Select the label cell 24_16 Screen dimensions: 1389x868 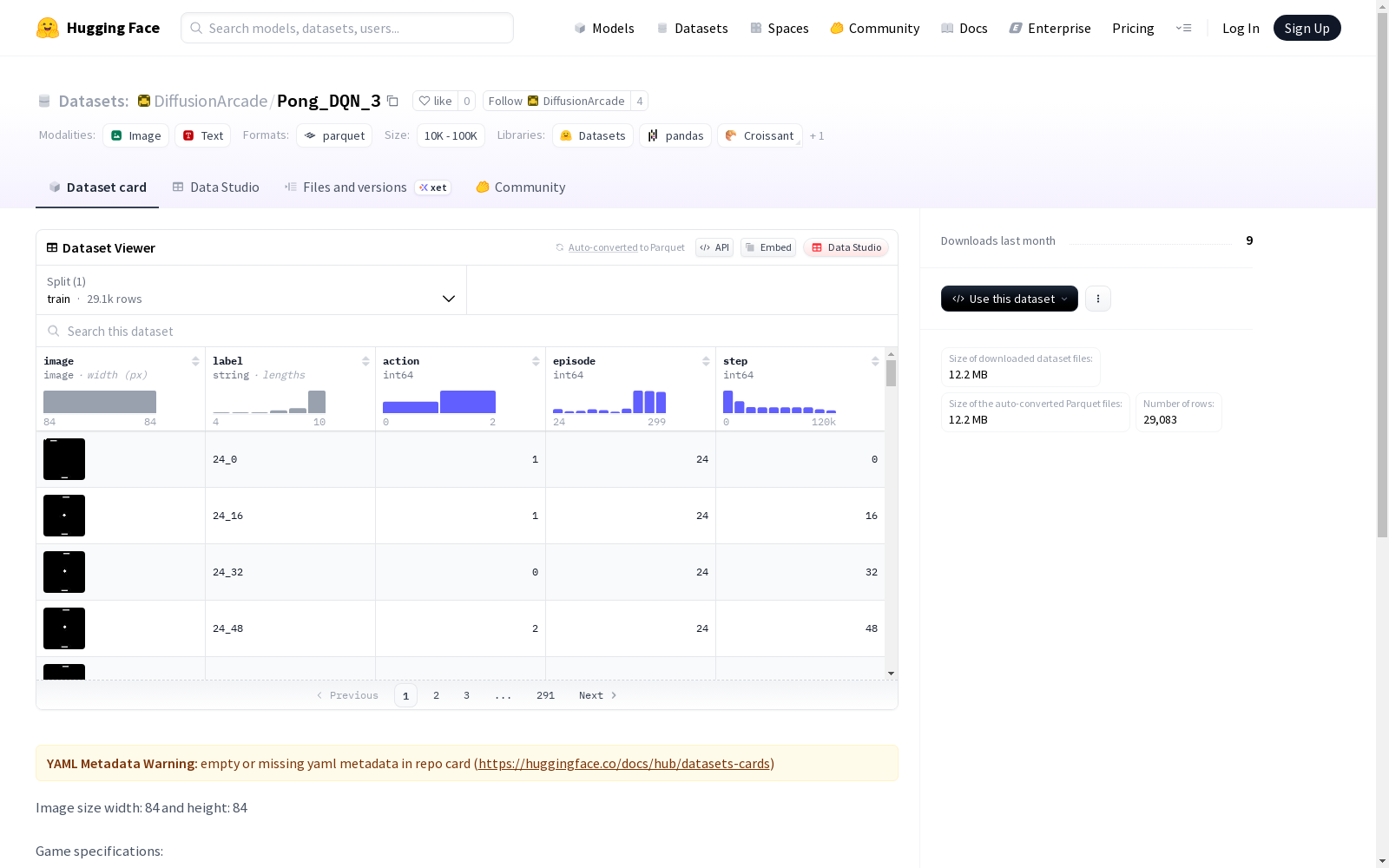click(290, 516)
